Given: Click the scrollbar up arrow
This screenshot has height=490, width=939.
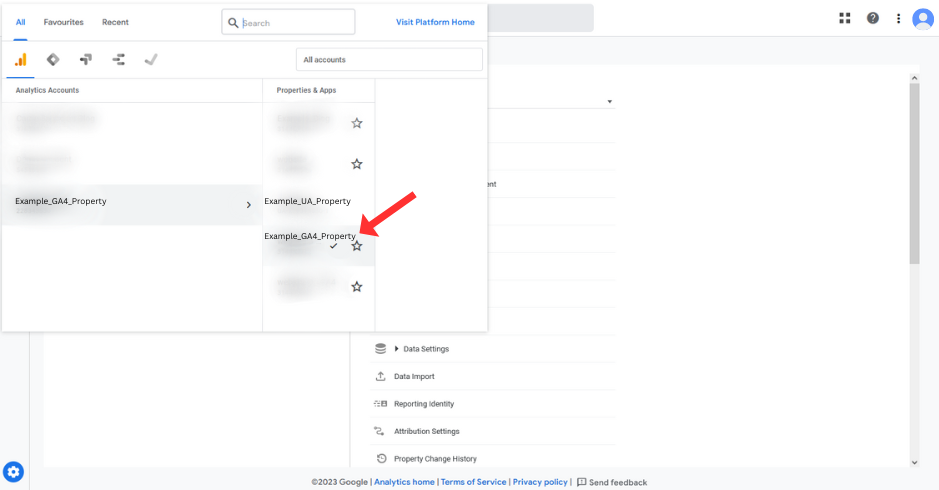Looking at the screenshot, I should point(914,78).
